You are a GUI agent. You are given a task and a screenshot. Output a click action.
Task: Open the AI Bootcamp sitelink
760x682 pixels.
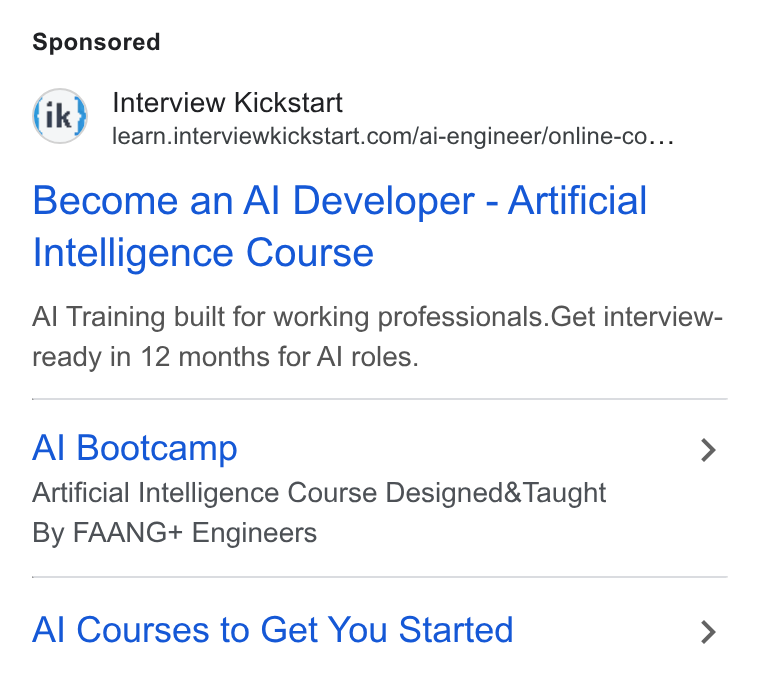point(135,448)
